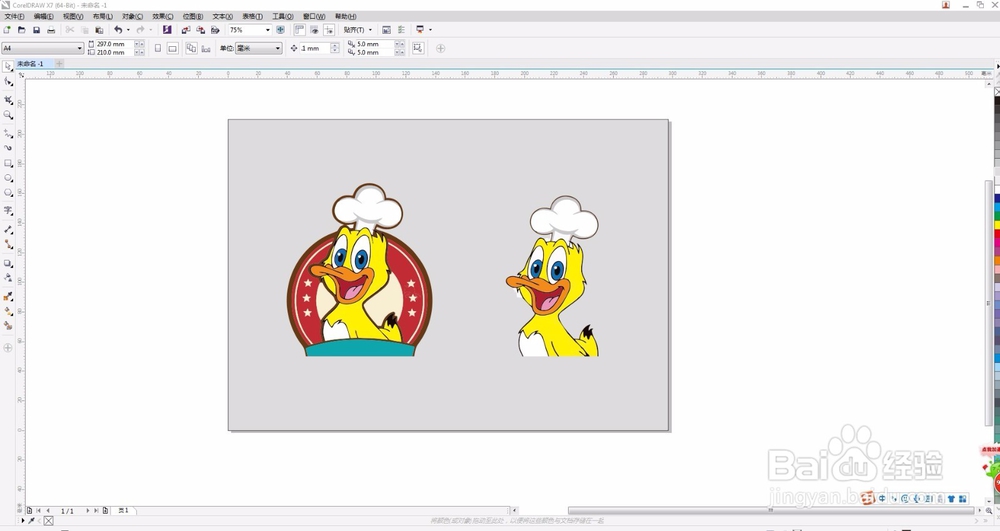
Task: Click the New document icon
Action: tap(7, 30)
